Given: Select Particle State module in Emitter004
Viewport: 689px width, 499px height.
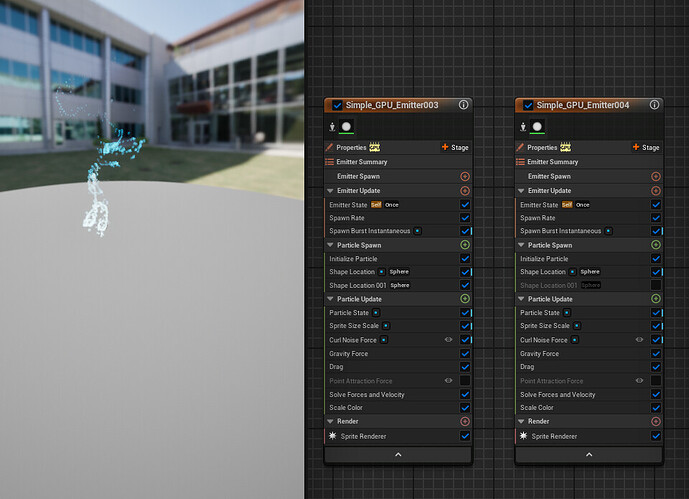Looking at the screenshot, I should 589,312.
